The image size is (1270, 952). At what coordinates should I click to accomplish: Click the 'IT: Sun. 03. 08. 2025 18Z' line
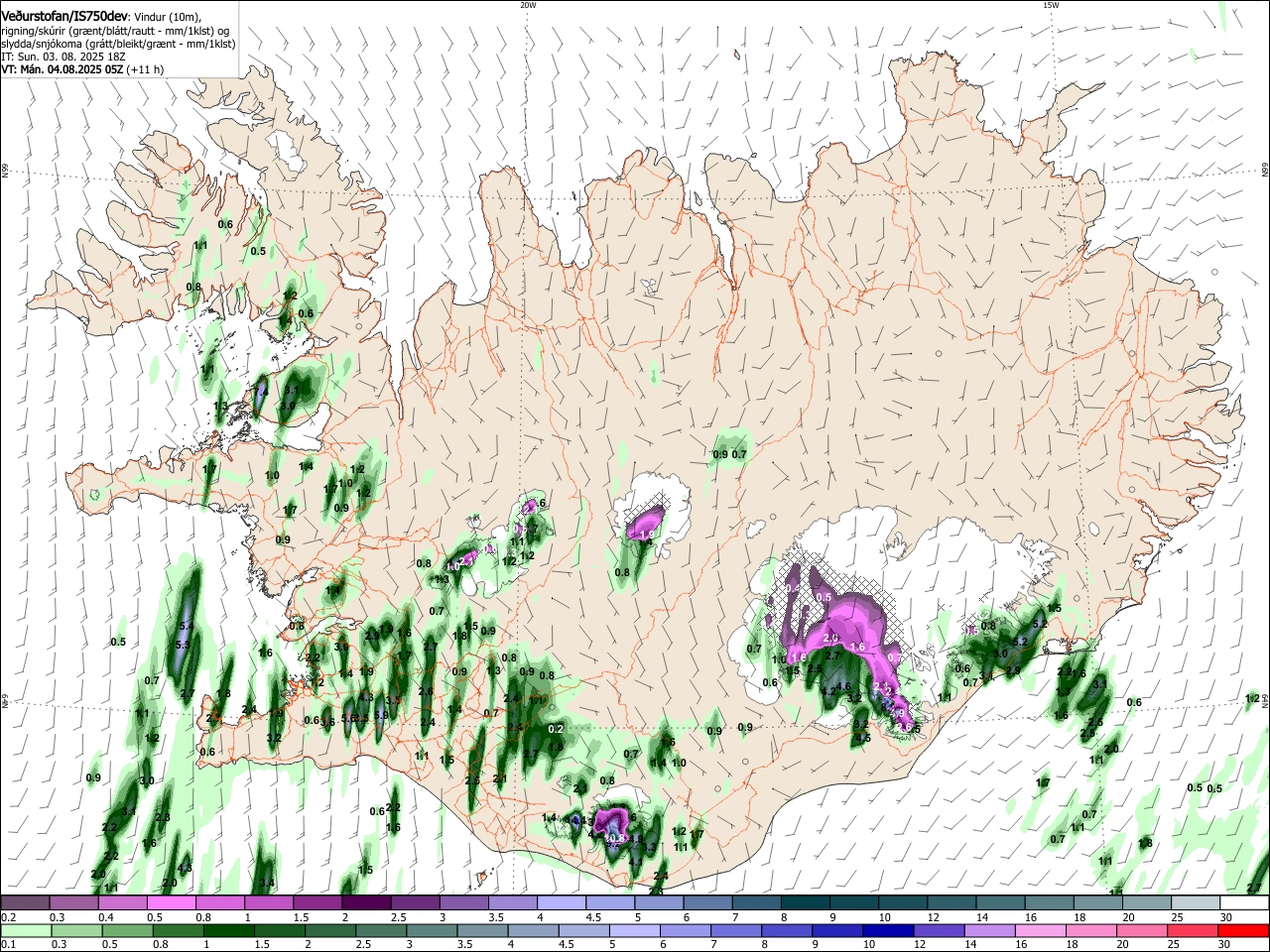[x=62, y=57]
